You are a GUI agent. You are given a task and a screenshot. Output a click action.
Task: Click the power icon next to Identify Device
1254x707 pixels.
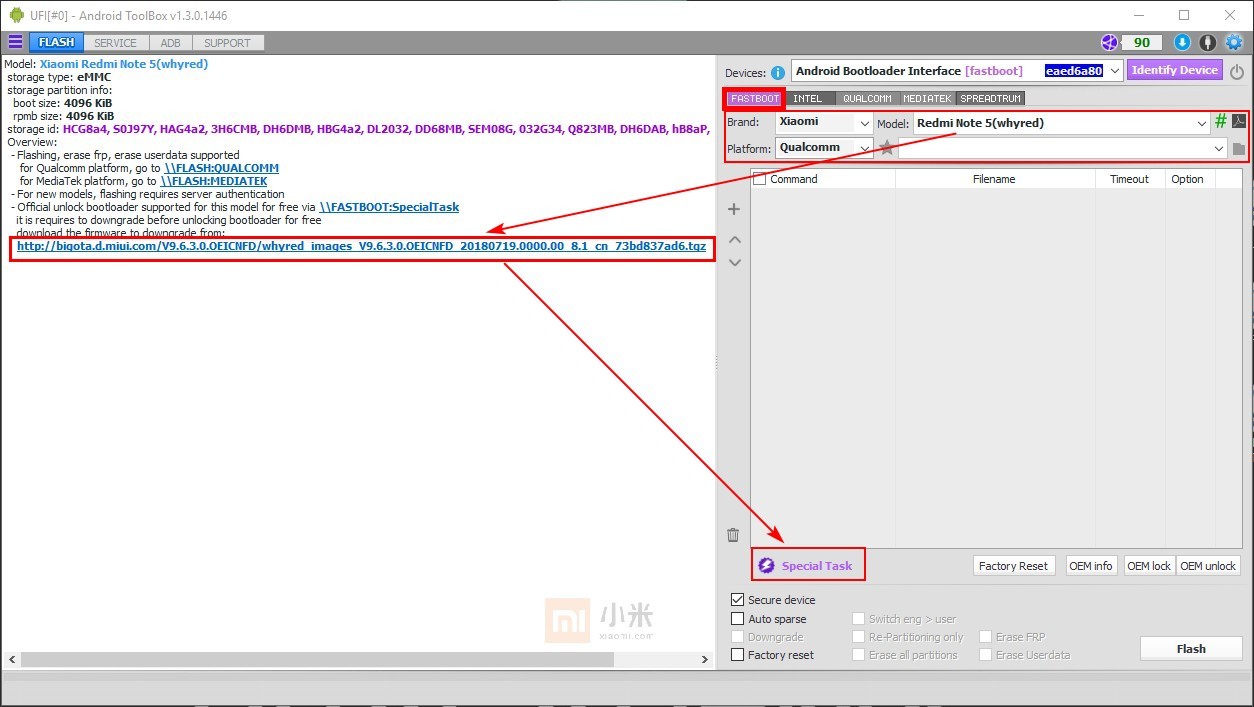tap(1237, 72)
